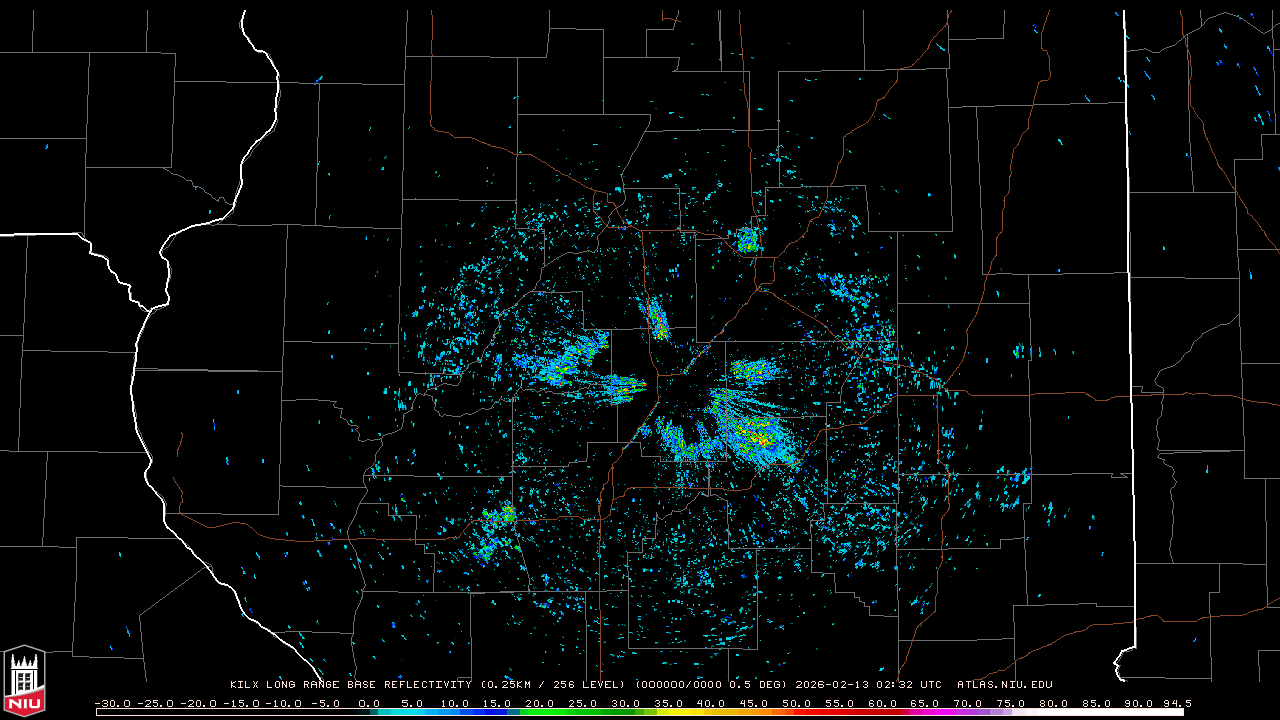This screenshot has height=720, width=1280.
Task: Click the 35.0 scale value
Action: (669, 703)
